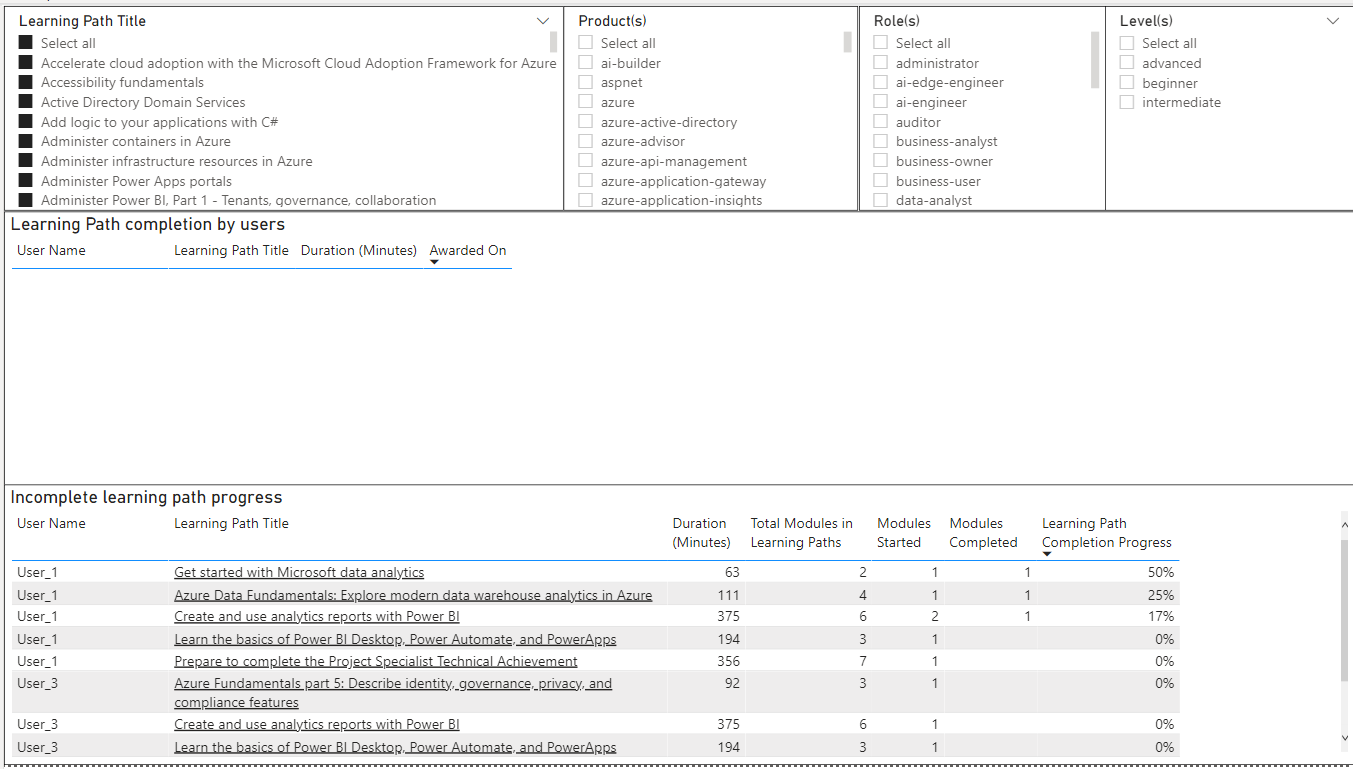Click the User Name column header
Image resolution: width=1353 pixels, height=769 pixels.
pyautogui.click(x=51, y=523)
